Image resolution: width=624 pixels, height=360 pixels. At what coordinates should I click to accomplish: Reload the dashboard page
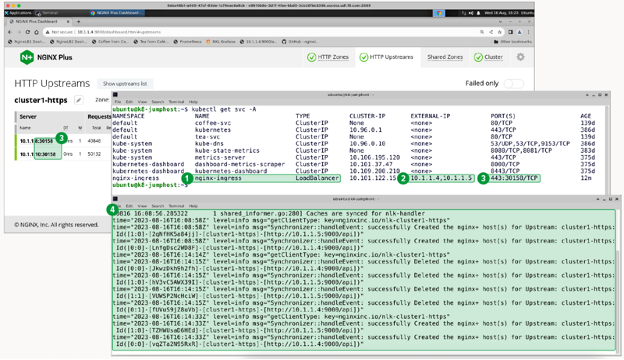click(27, 32)
